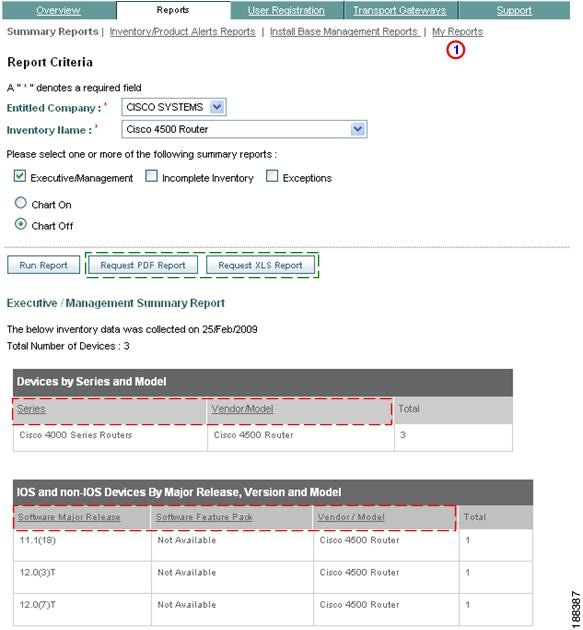The width and height of the screenshot is (583, 630).
Task: Switch to the Support tab
Action: tap(514, 10)
